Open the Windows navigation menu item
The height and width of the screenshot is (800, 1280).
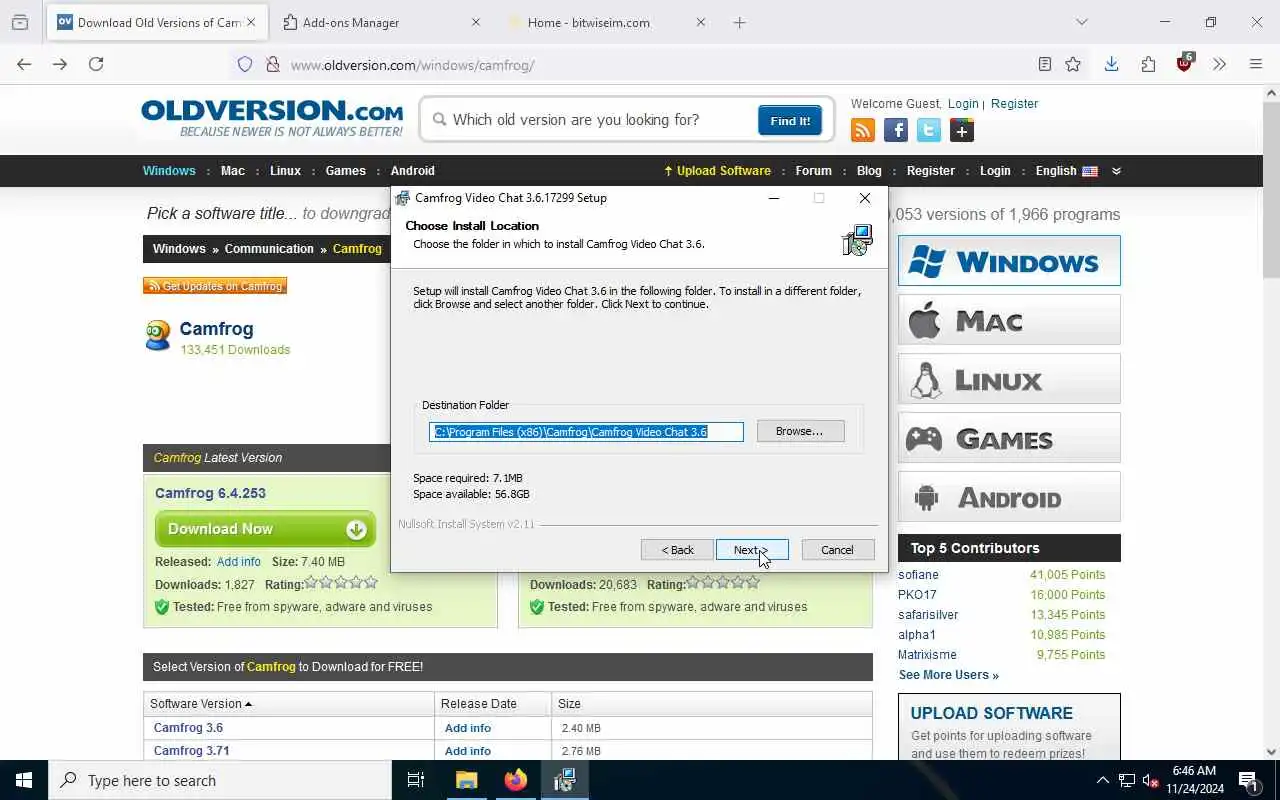[x=169, y=171]
